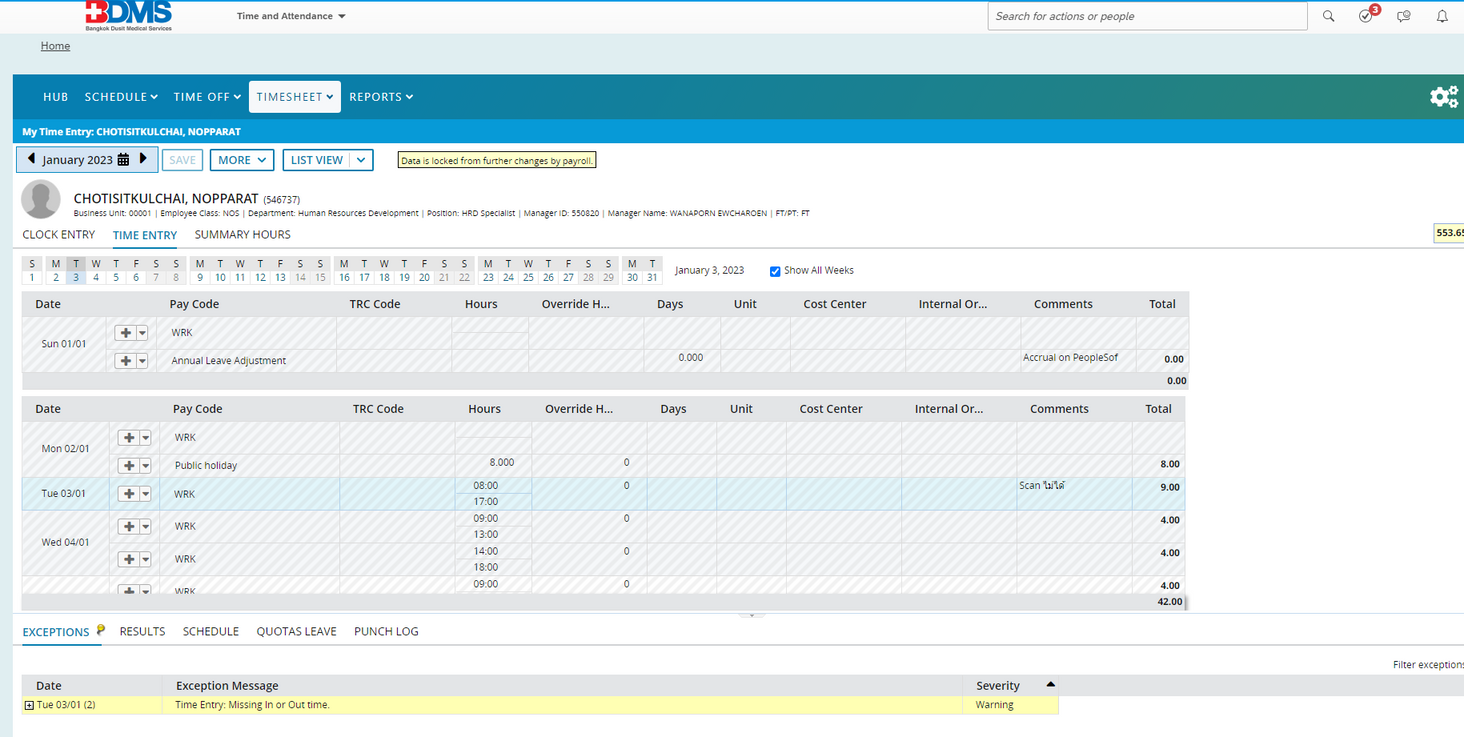The height and width of the screenshot is (737, 1464).
Task: Open the chat messages icon
Action: click(x=1404, y=16)
